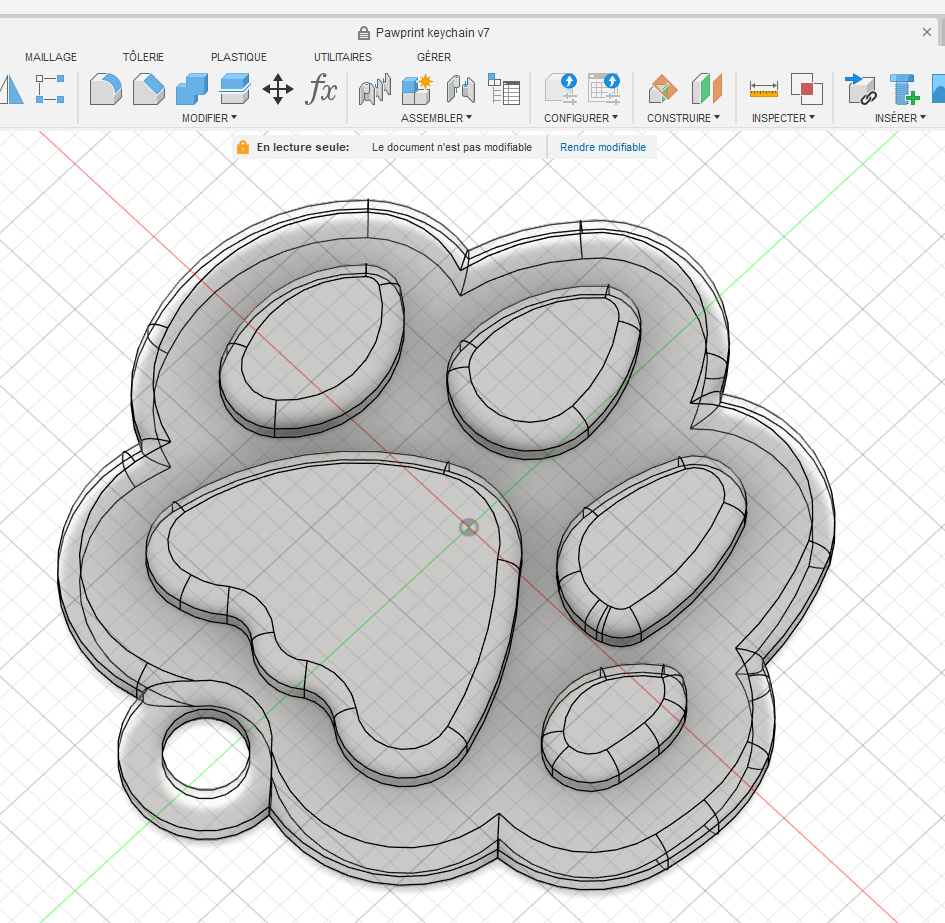Select the midplane construction tool
945x923 pixels.
pos(706,89)
